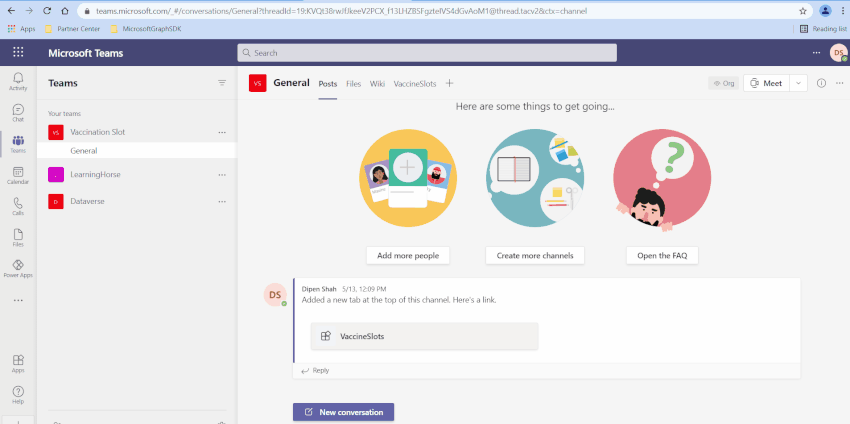This screenshot has width=850, height=424.
Task: Filter the teams list
Action: pyautogui.click(x=222, y=83)
